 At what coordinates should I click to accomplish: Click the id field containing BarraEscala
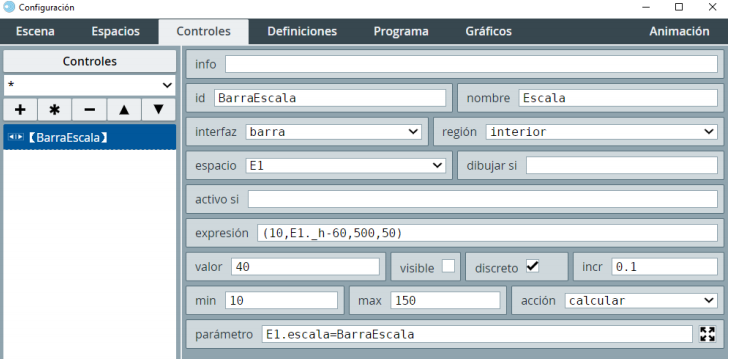330,98
